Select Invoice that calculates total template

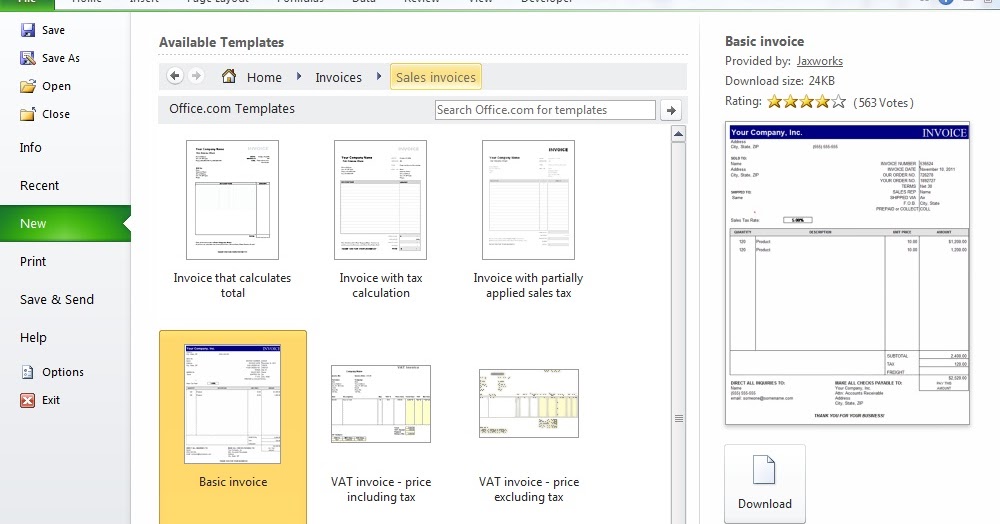[x=232, y=220]
